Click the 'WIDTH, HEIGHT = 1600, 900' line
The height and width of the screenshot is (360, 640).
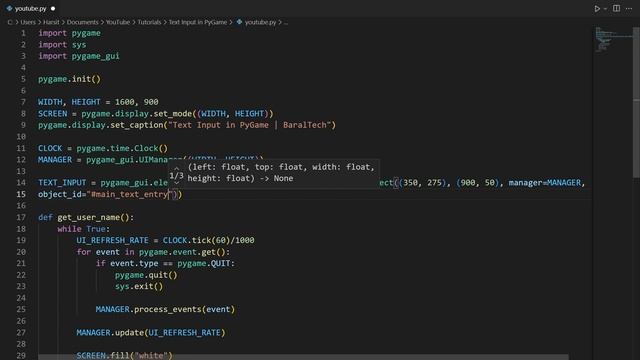coord(98,102)
